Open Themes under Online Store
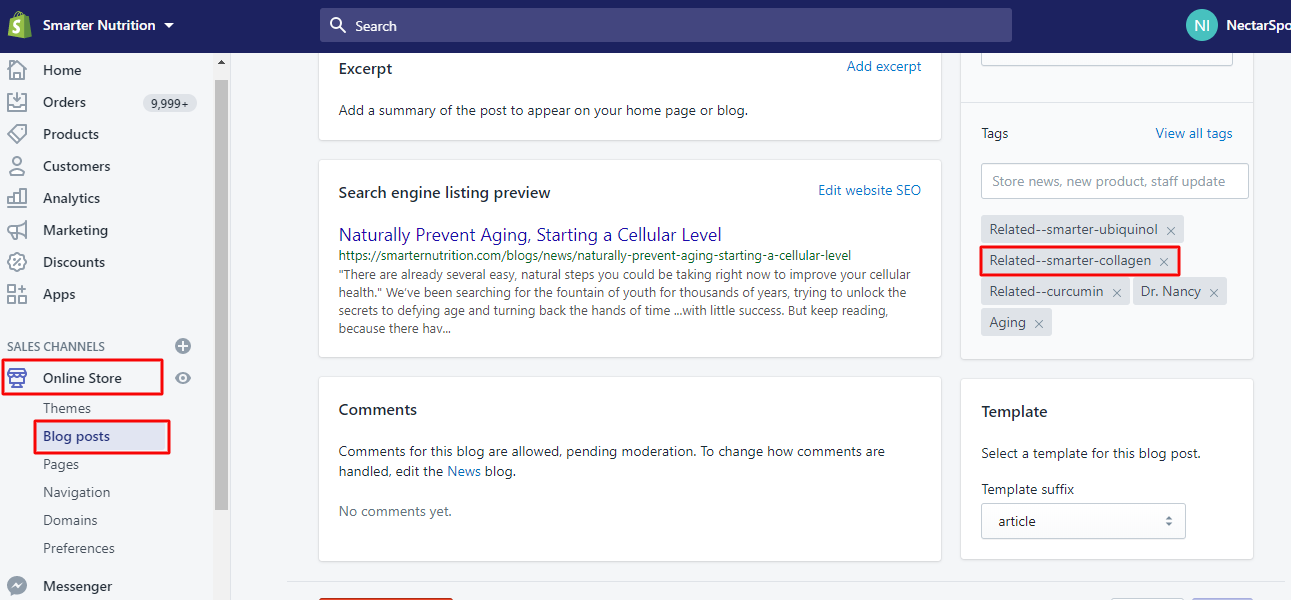Viewport: 1291px width, 600px height. pos(67,408)
